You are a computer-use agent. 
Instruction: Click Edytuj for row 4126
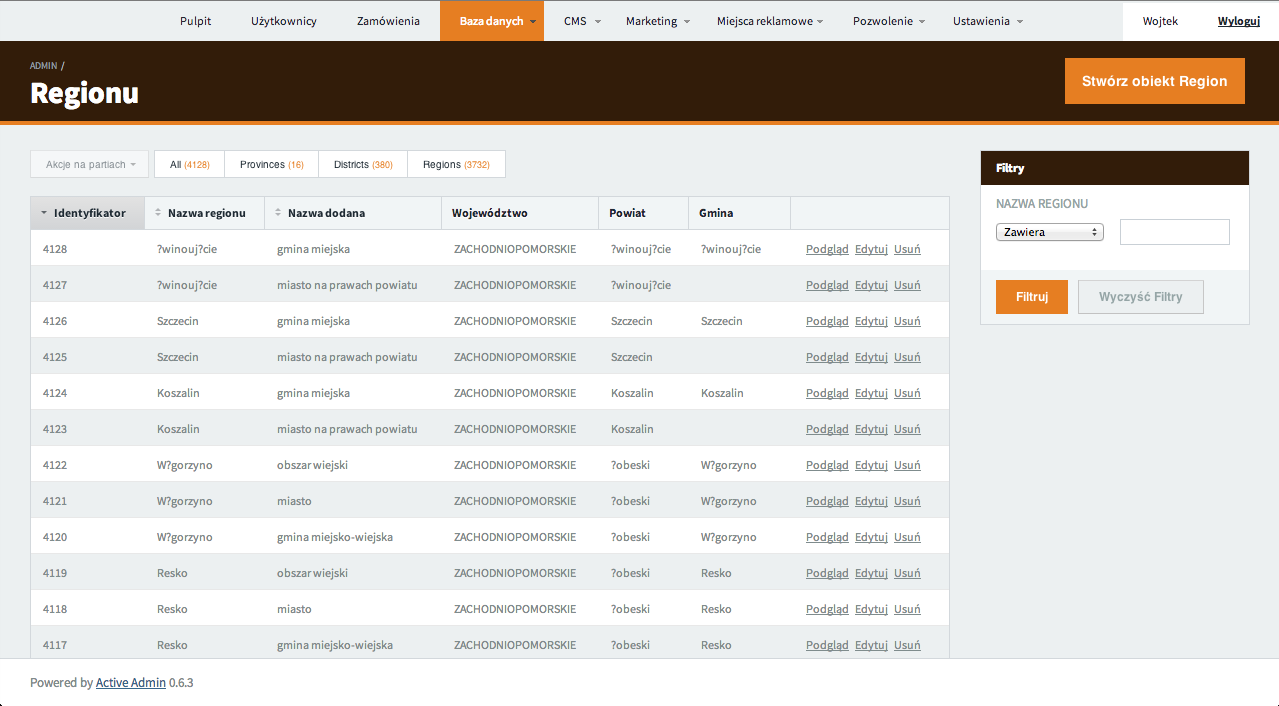point(871,321)
